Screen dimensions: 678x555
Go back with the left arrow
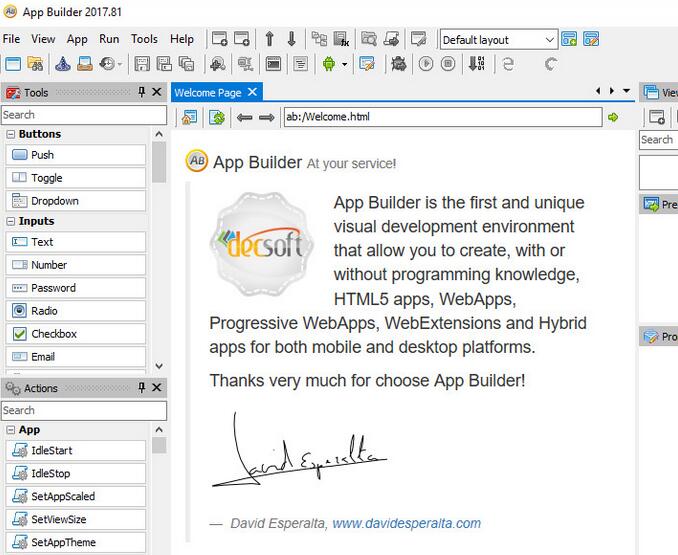pyautogui.click(x=244, y=117)
